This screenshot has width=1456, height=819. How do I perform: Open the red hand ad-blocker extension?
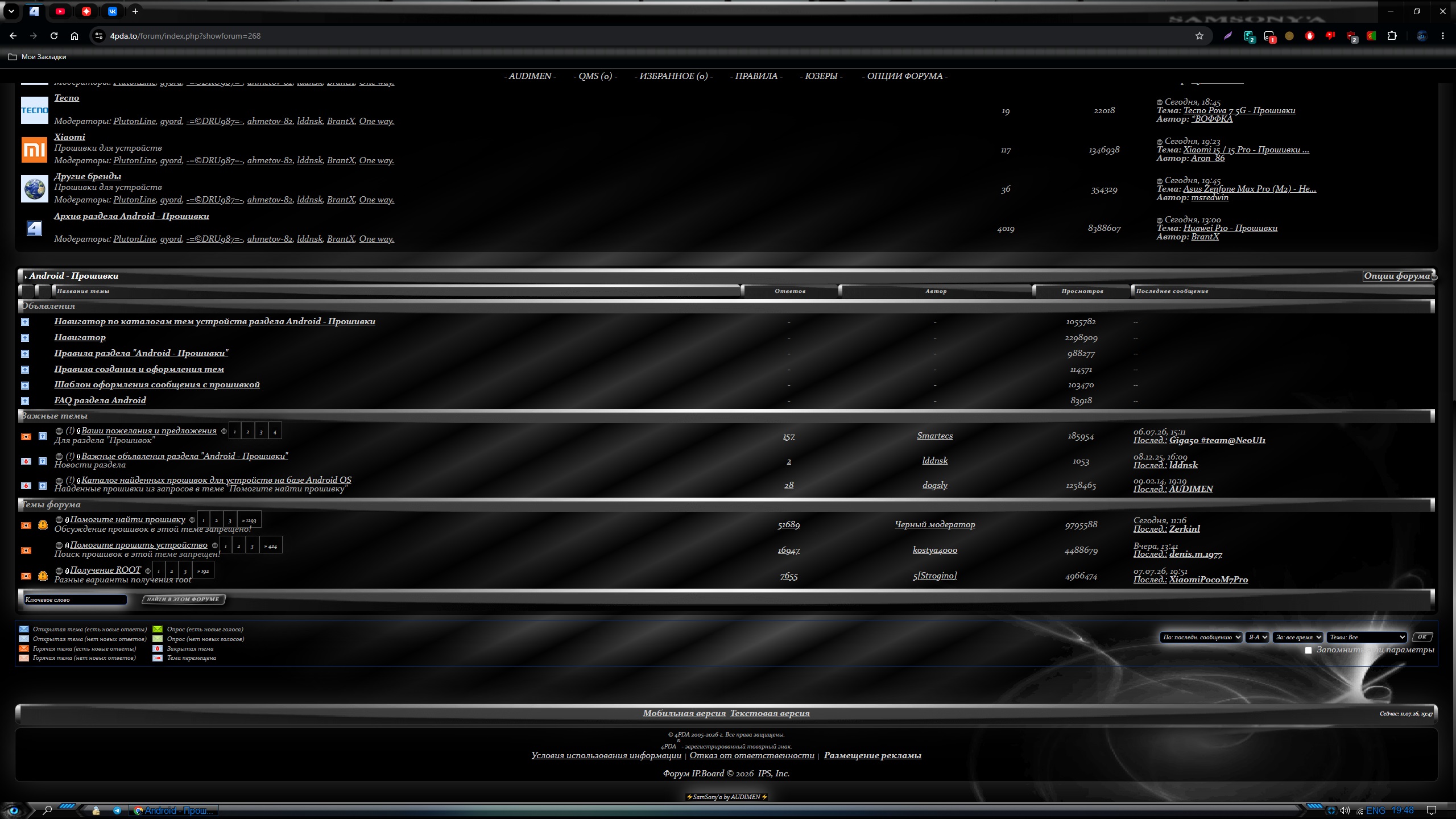(x=1310, y=36)
